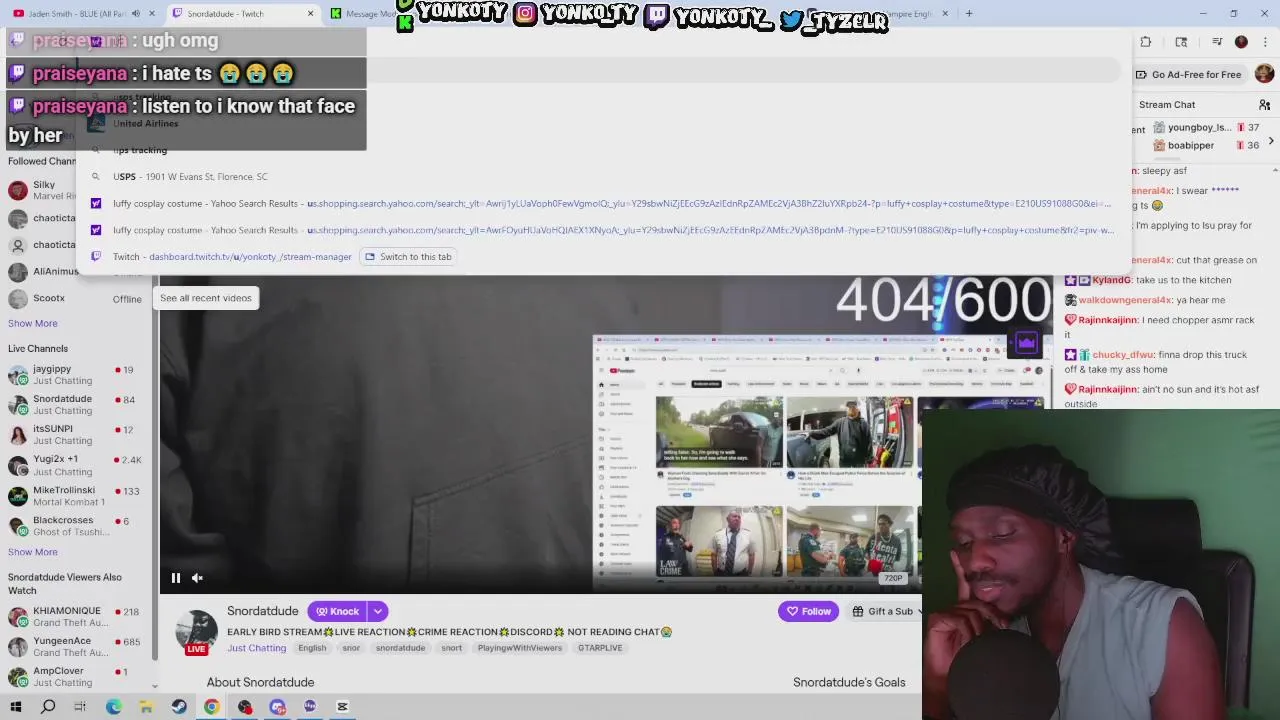Open itsSUNPI live channel
This screenshot has width=1280, height=720.
76,435
